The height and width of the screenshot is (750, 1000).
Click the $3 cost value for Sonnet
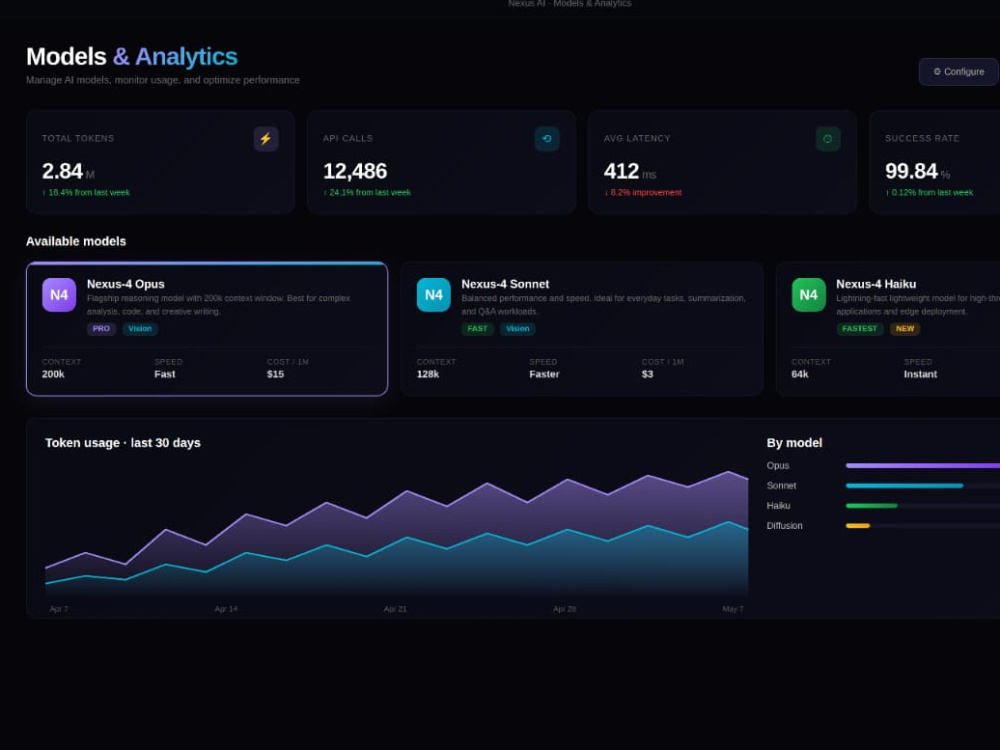click(x=647, y=374)
